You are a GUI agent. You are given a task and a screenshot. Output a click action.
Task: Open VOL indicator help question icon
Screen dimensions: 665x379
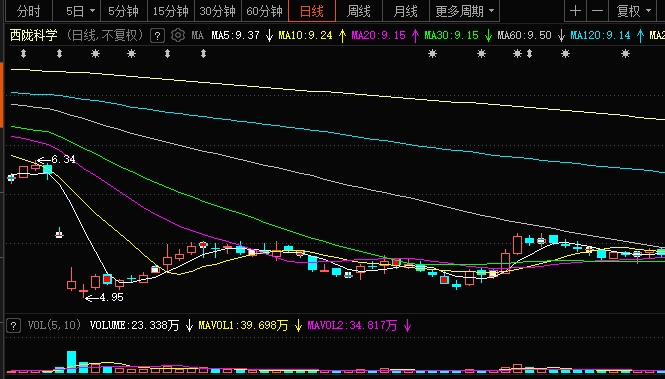tap(14, 326)
